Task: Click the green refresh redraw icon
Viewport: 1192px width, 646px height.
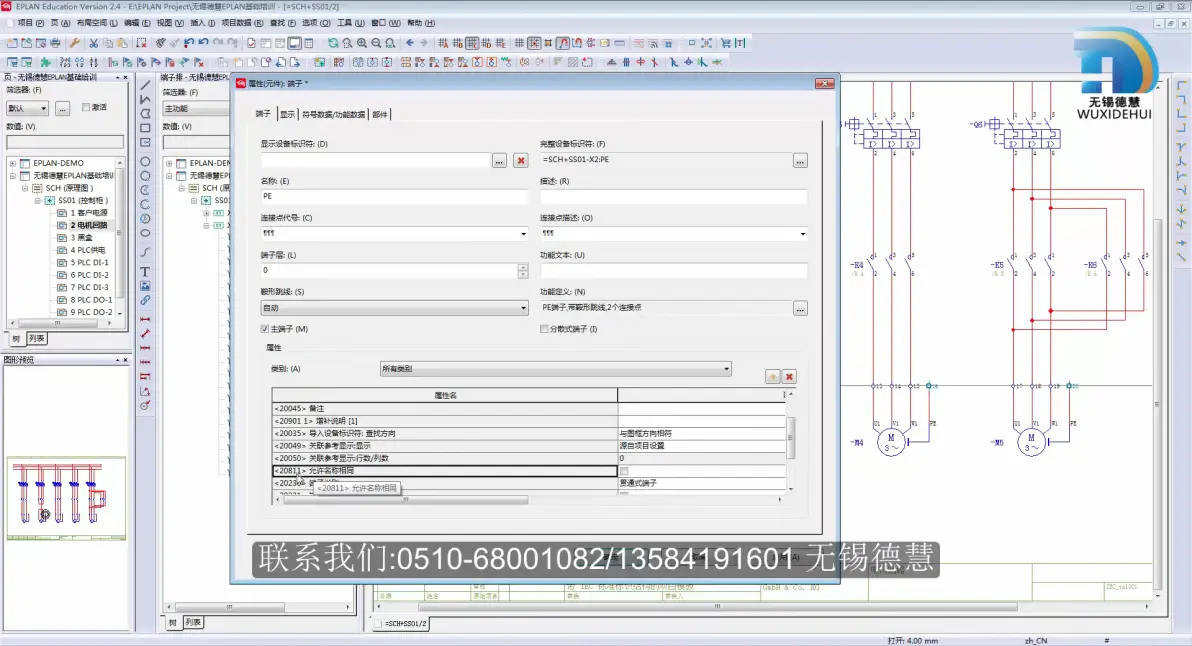Action: click(333, 43)
